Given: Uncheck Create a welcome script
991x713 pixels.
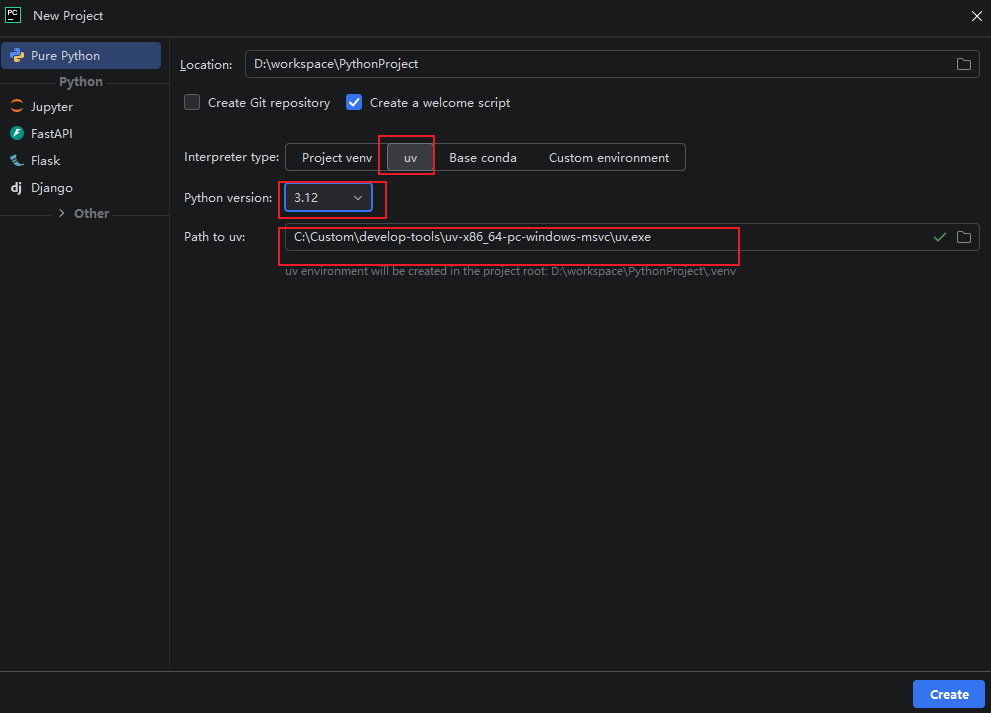Looking at the screenshot, I should pyautogui.click(x=354, y=102).
